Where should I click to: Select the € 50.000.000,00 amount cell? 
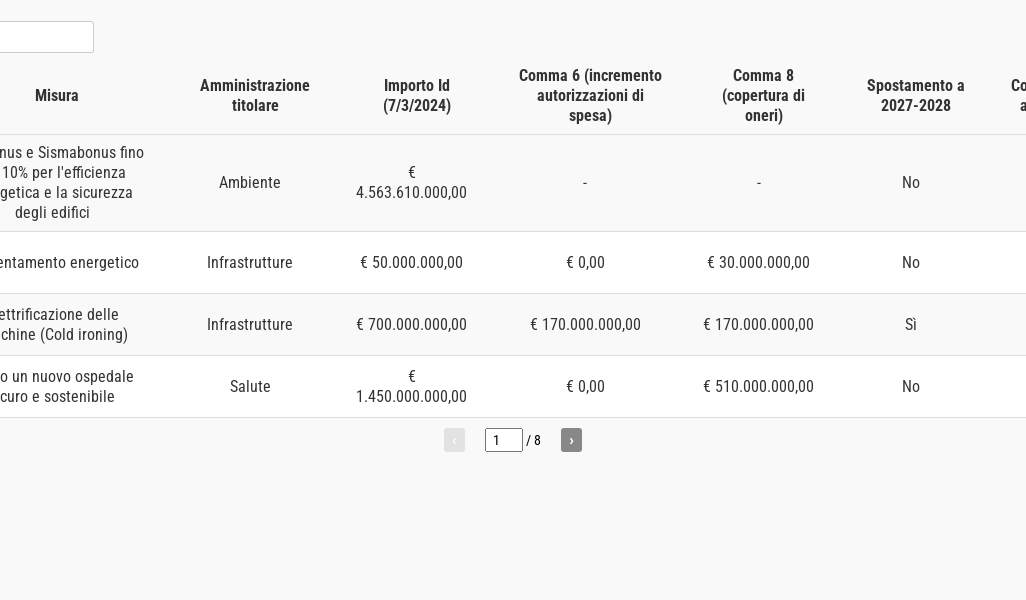411,263
